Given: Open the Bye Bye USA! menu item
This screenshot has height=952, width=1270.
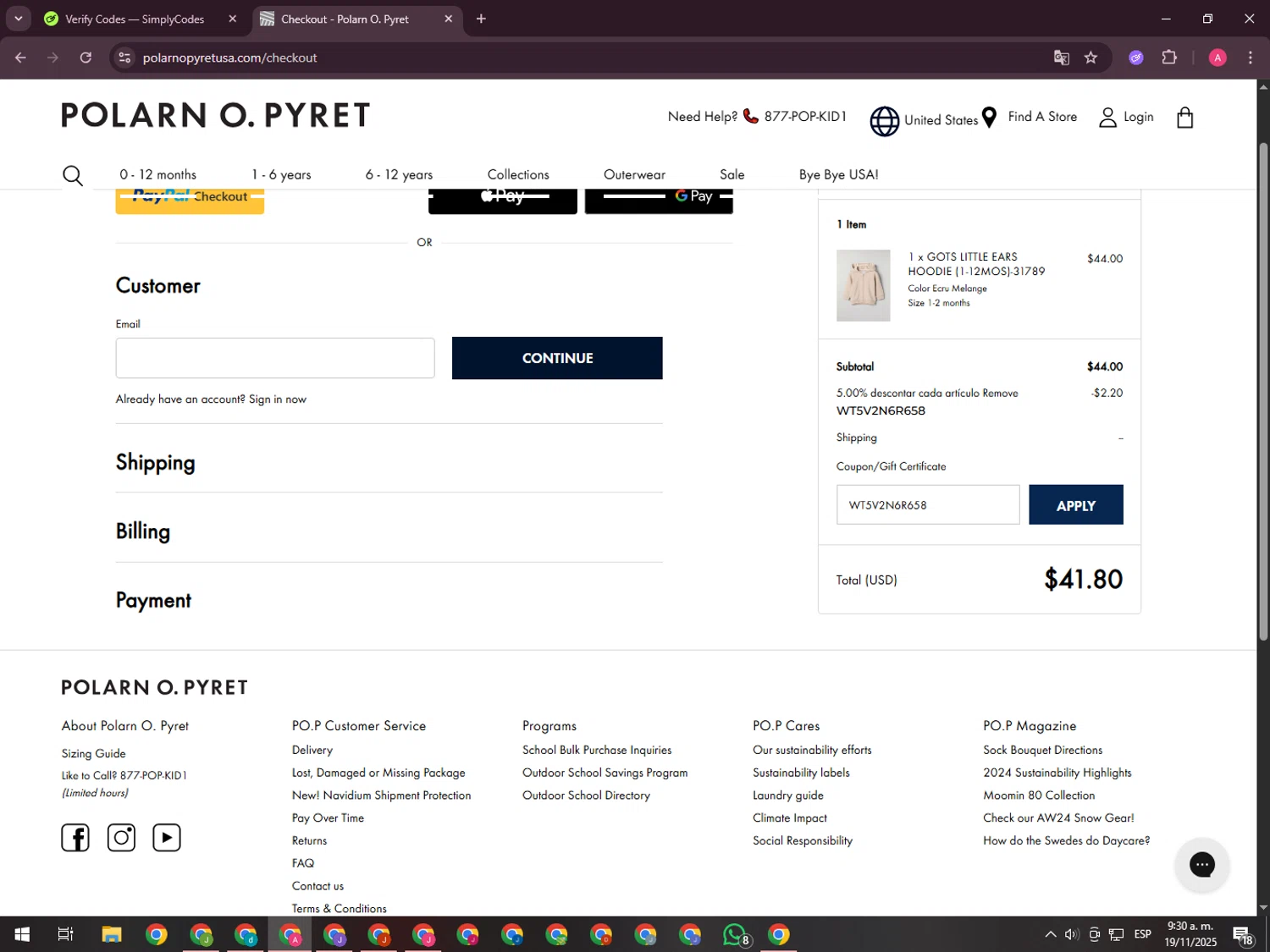Looking at the screenshot, I should (x=838, y=174).
